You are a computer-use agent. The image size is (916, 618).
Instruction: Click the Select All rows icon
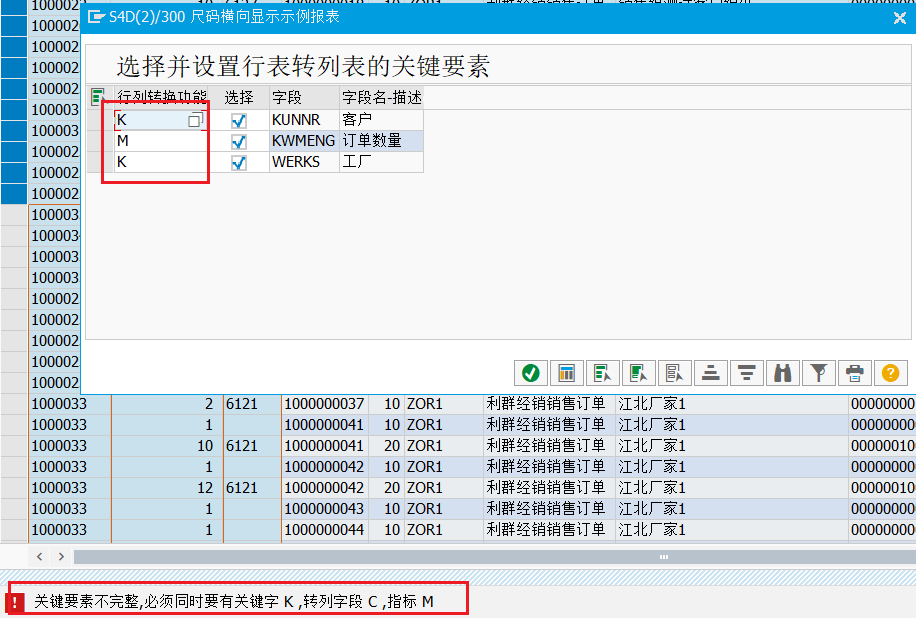point(602,373)
